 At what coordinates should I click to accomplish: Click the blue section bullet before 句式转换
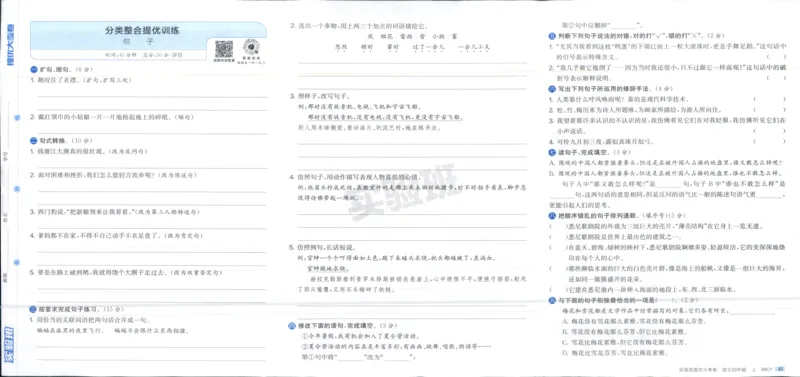(34, 140)
